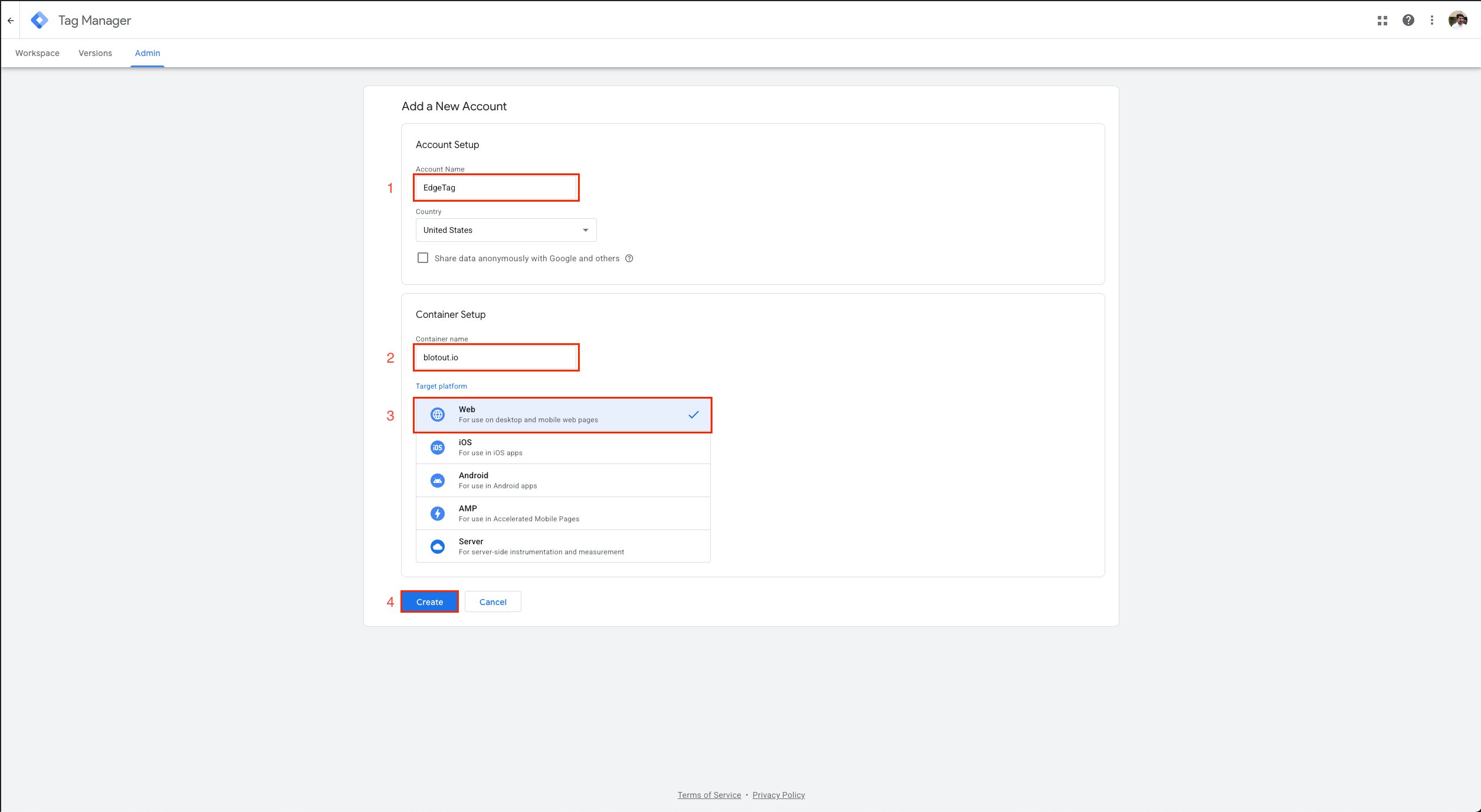Open the Google apps grid
1481x812 pixels.
(x=1382, y=21)
